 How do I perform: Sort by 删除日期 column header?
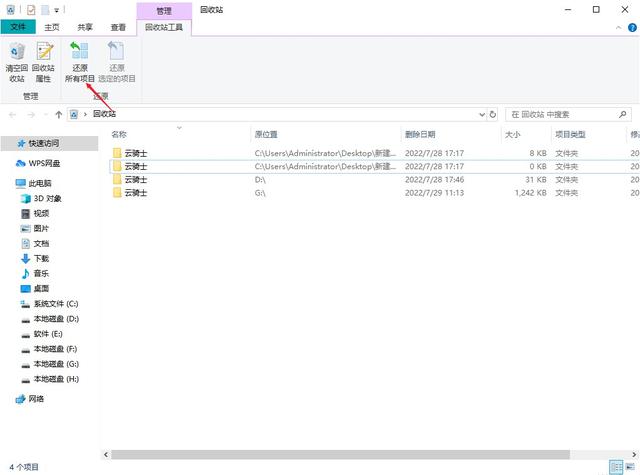click(420, 134)
